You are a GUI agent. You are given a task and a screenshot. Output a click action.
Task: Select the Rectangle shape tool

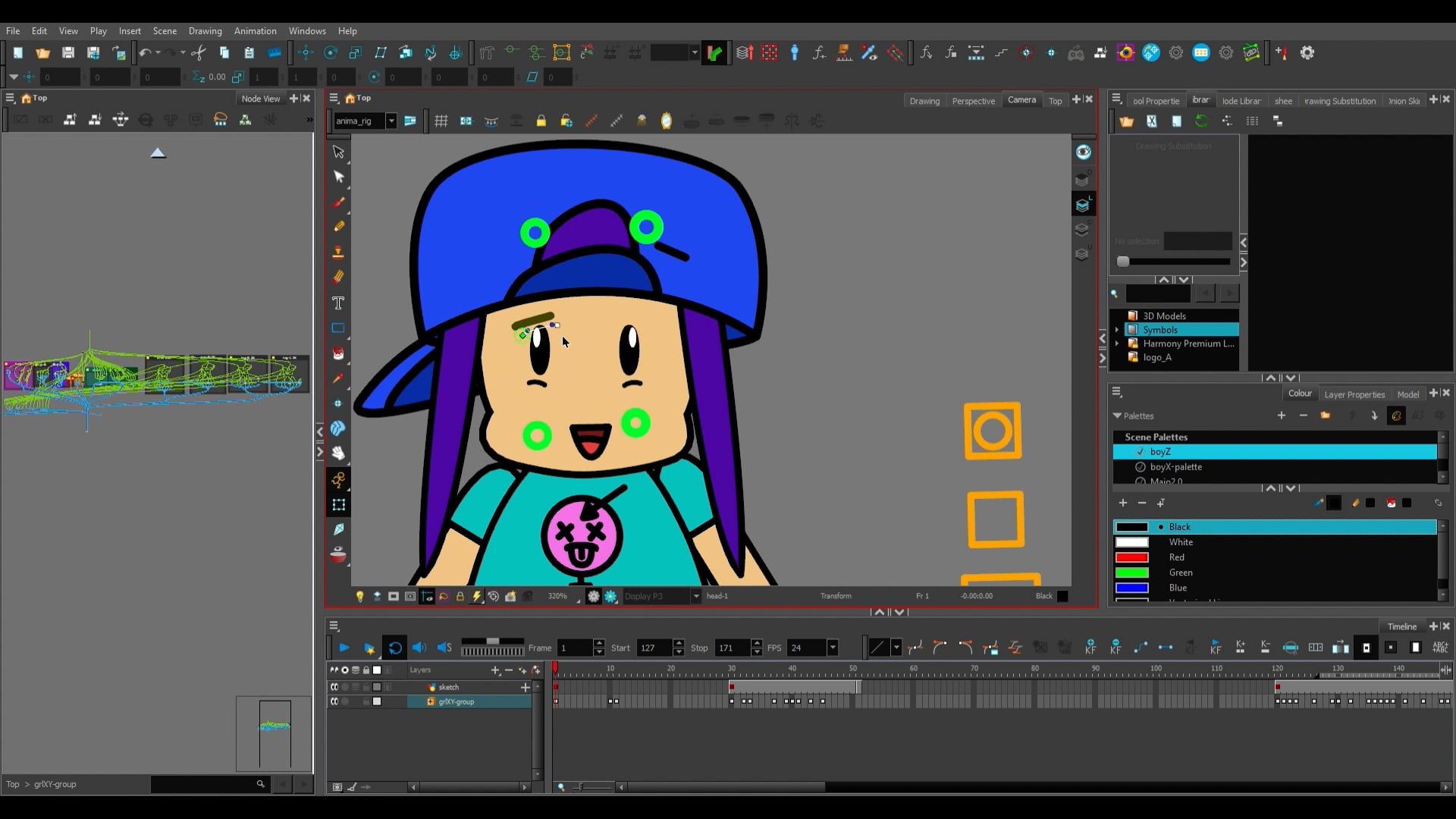(338, 328)
